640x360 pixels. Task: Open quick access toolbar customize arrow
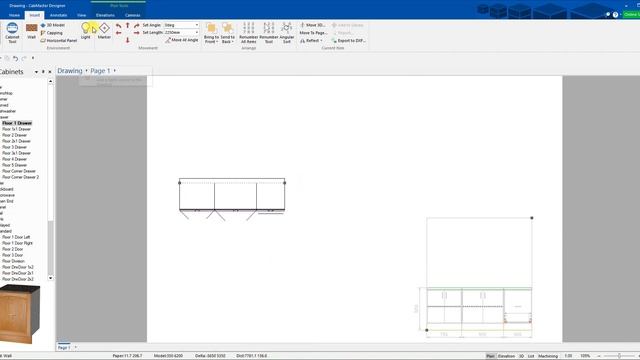33,58
